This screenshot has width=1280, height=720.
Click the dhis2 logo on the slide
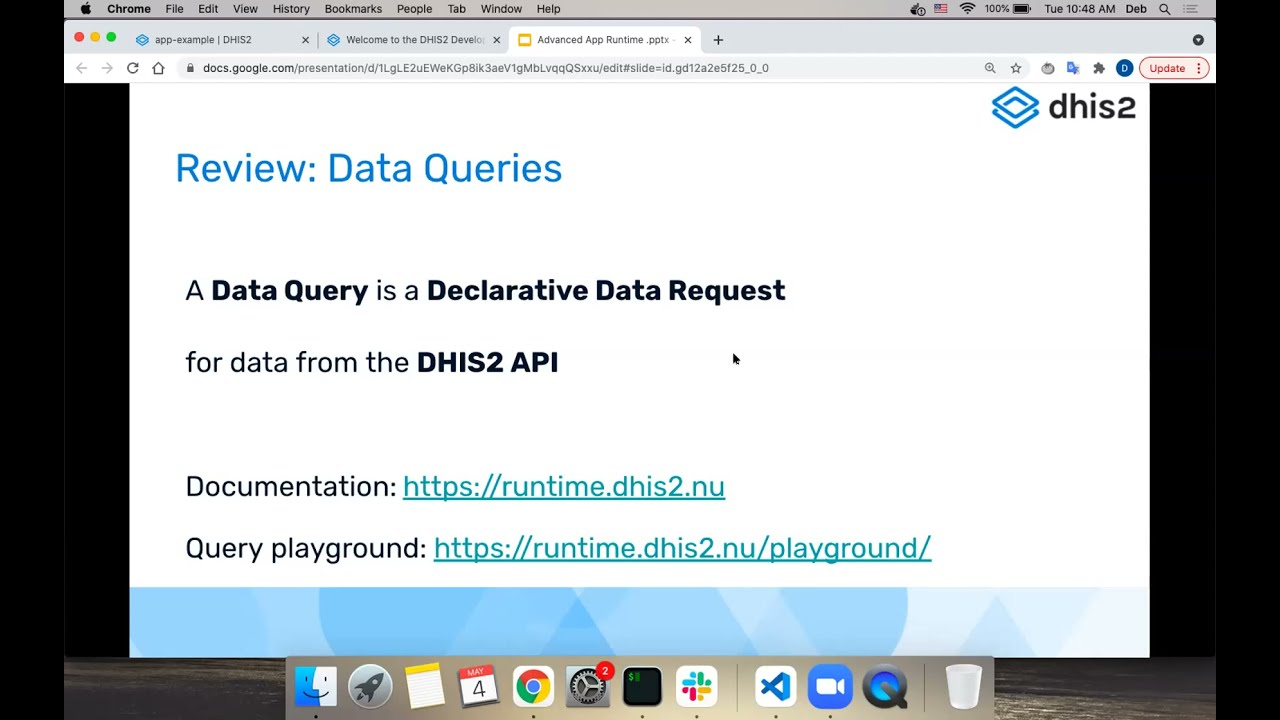pos(1064,107)
